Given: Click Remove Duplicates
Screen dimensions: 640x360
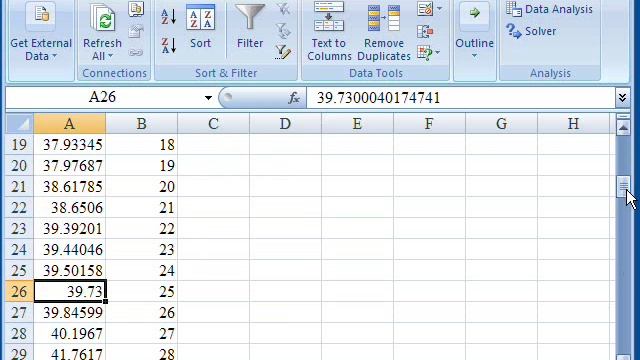Looking at the screenshot, I should pos(384,32).
